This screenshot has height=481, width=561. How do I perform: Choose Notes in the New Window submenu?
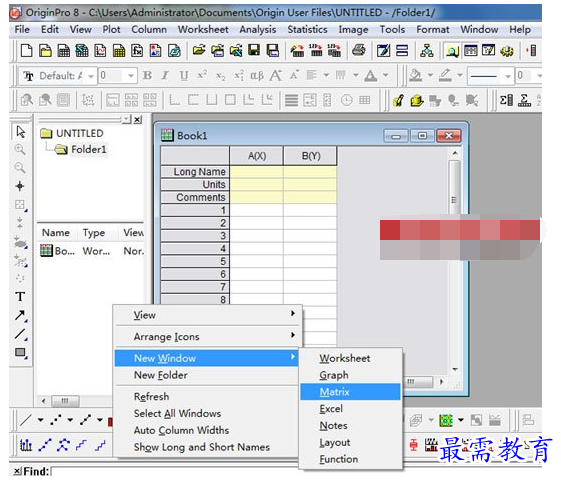pos(350,425)
